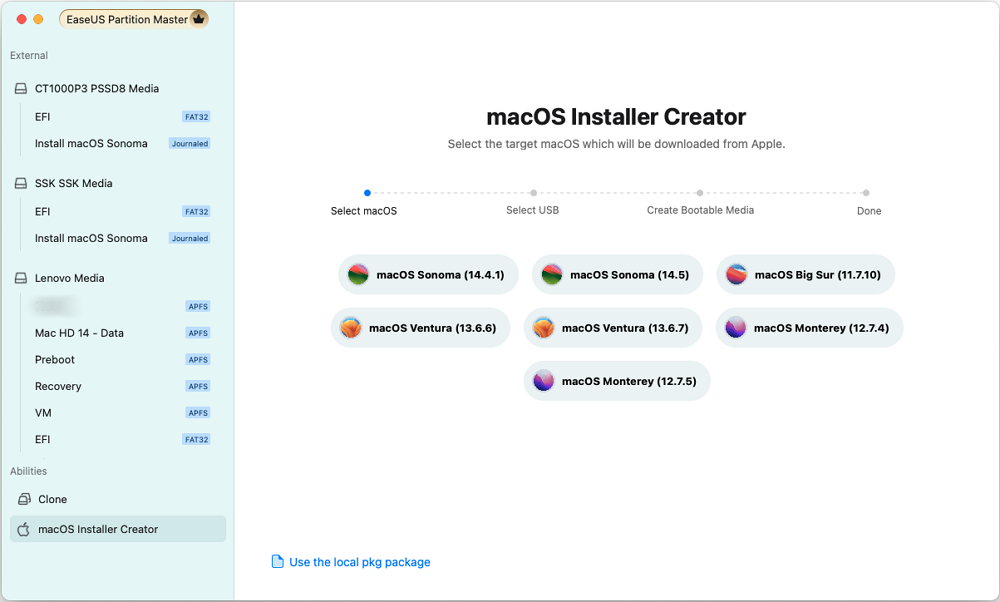The height and width of the screenshot is (602, 1000).
Task: Click the macOS Big Sur colored icon
Action: (x=736, y=274)
